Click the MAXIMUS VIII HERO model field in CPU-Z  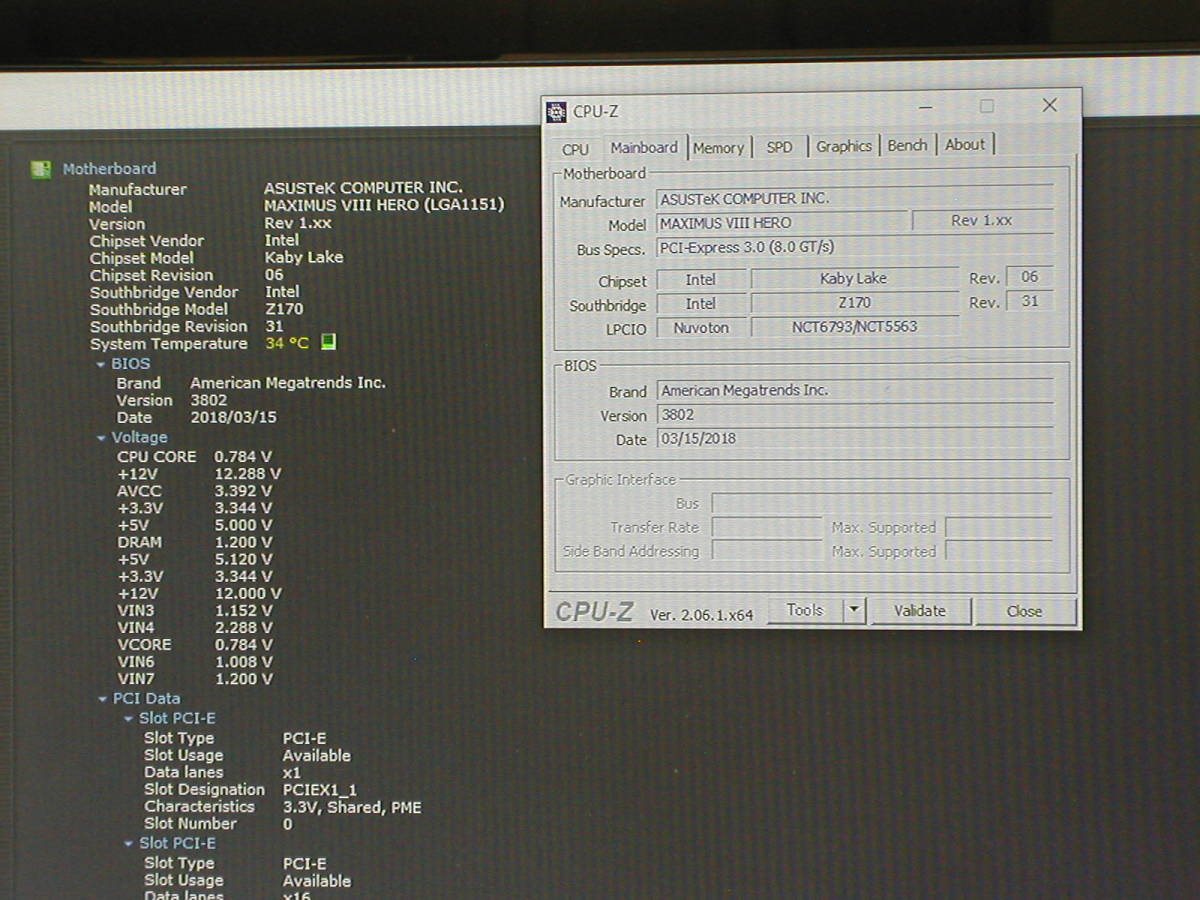[781, 222]
